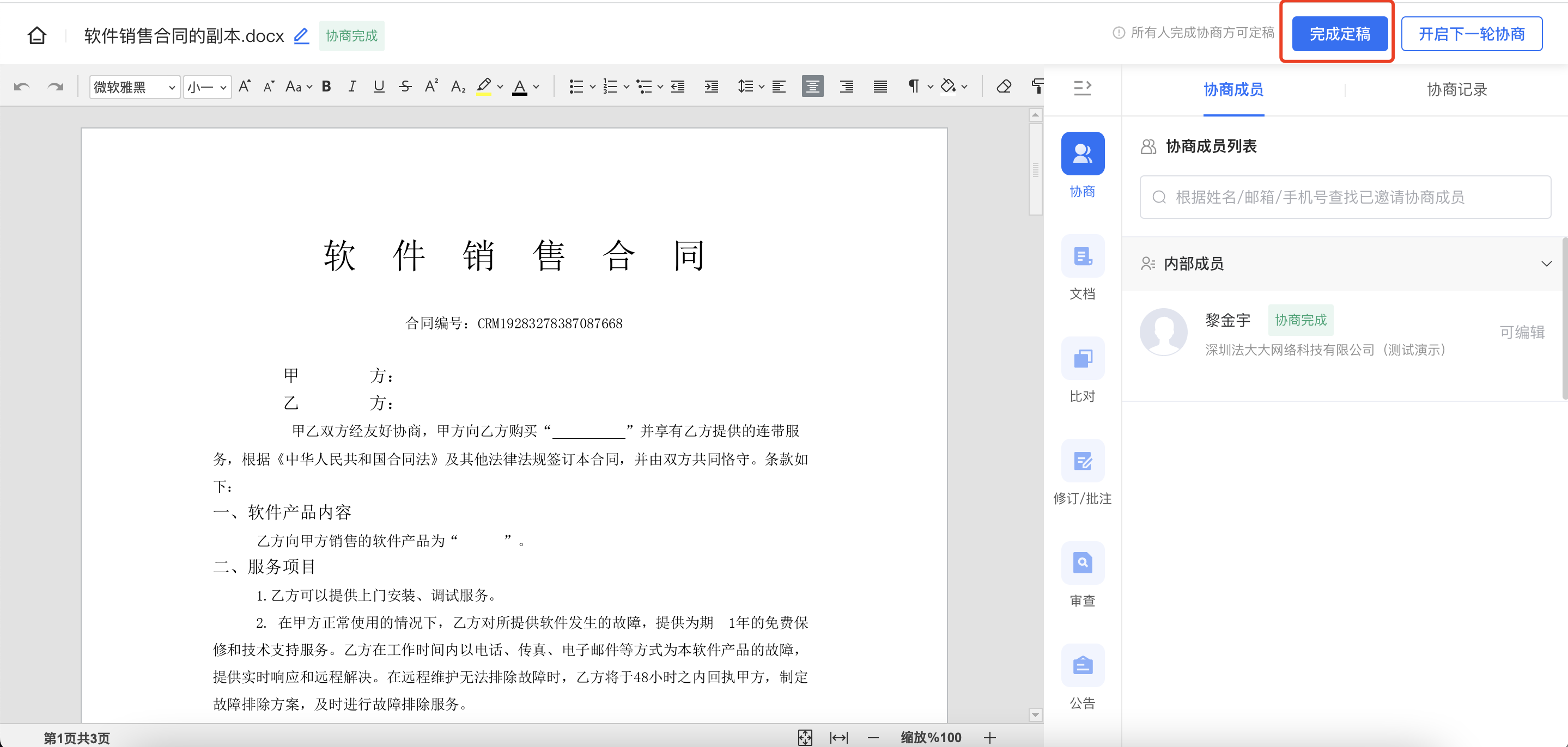The width and height of the screenshot is (1568, 747).
Task: Align text center
Action: click(x=813, y=87)
